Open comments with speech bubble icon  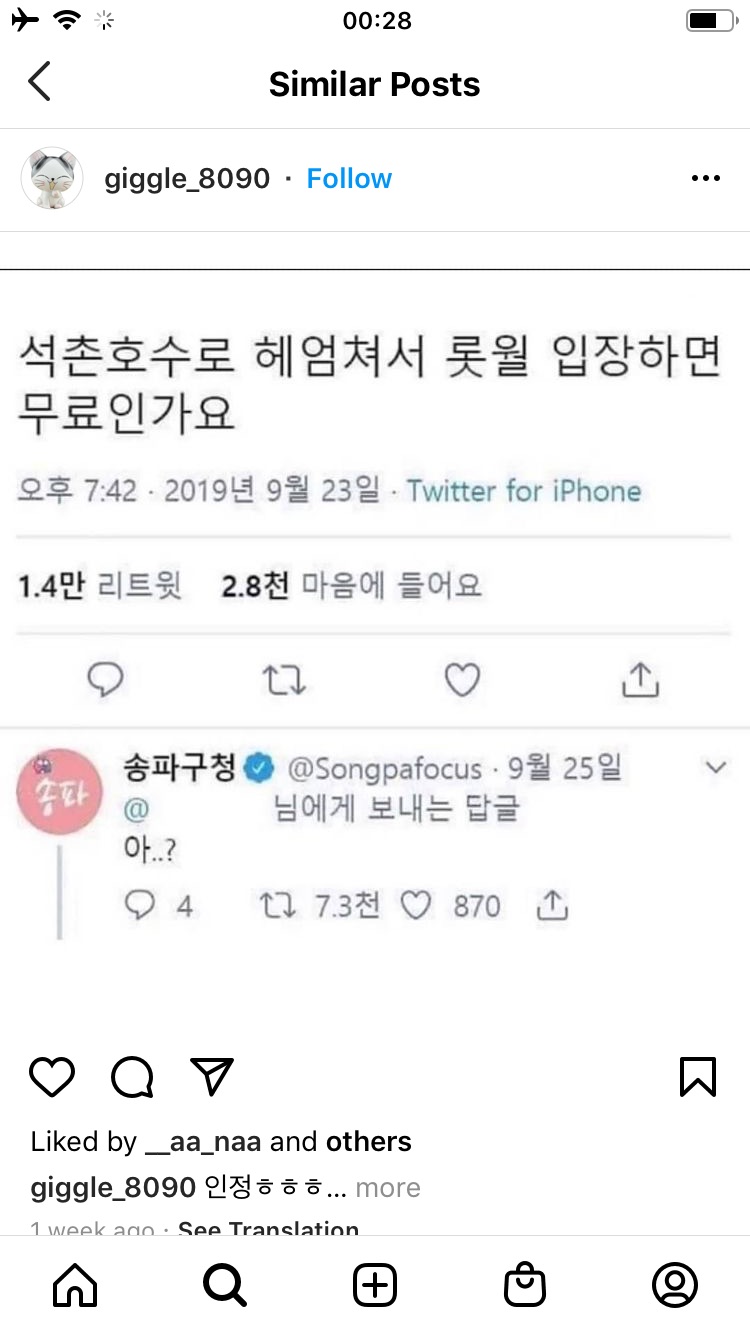[132, 1076]
